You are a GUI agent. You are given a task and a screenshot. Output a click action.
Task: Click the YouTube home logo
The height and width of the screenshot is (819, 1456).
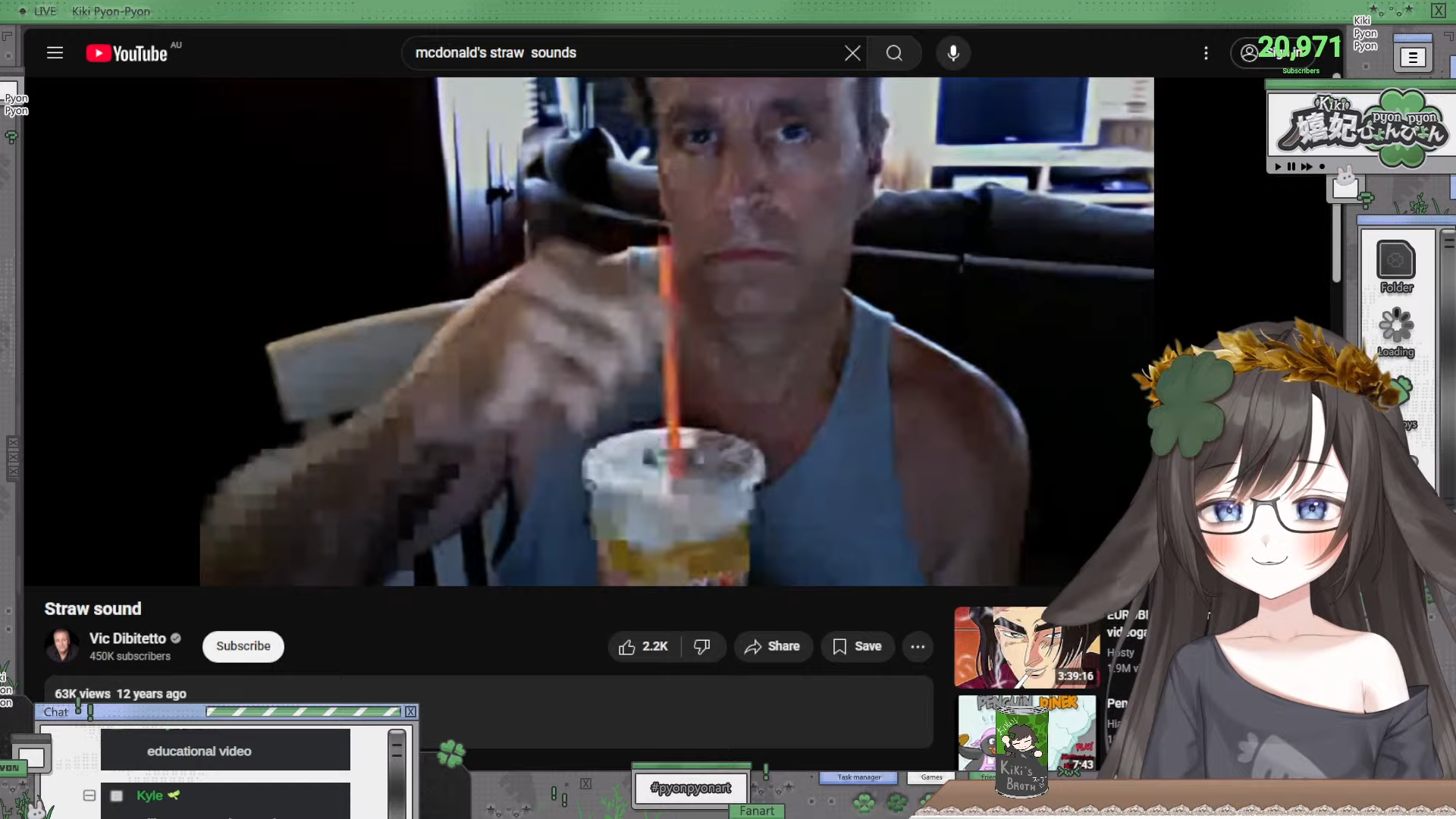127,53
